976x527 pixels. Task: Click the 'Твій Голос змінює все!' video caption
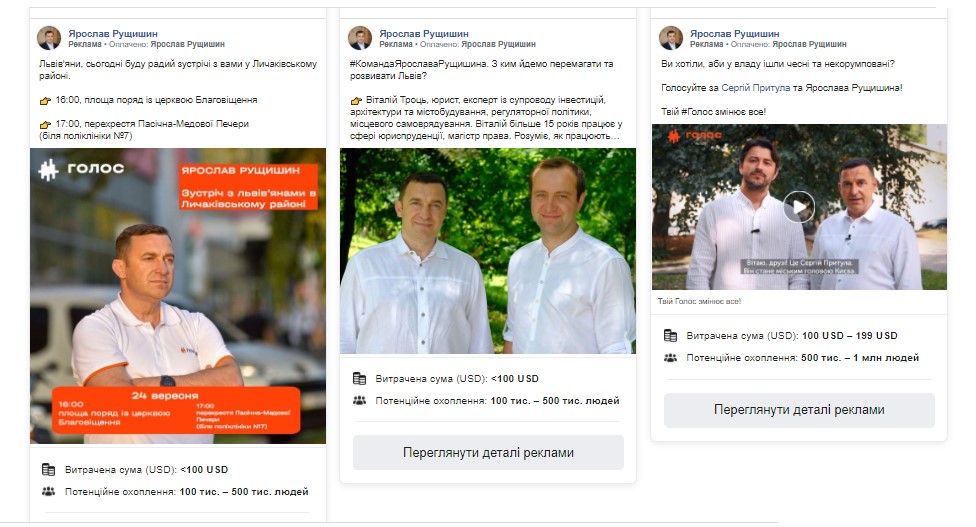(700, 301)
